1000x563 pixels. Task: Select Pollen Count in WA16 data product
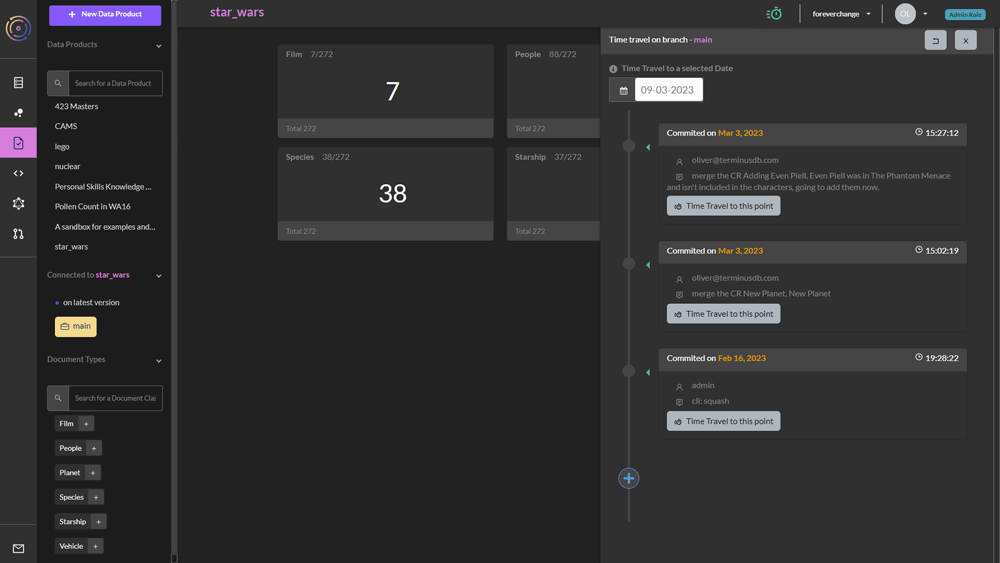click(92, 207)
